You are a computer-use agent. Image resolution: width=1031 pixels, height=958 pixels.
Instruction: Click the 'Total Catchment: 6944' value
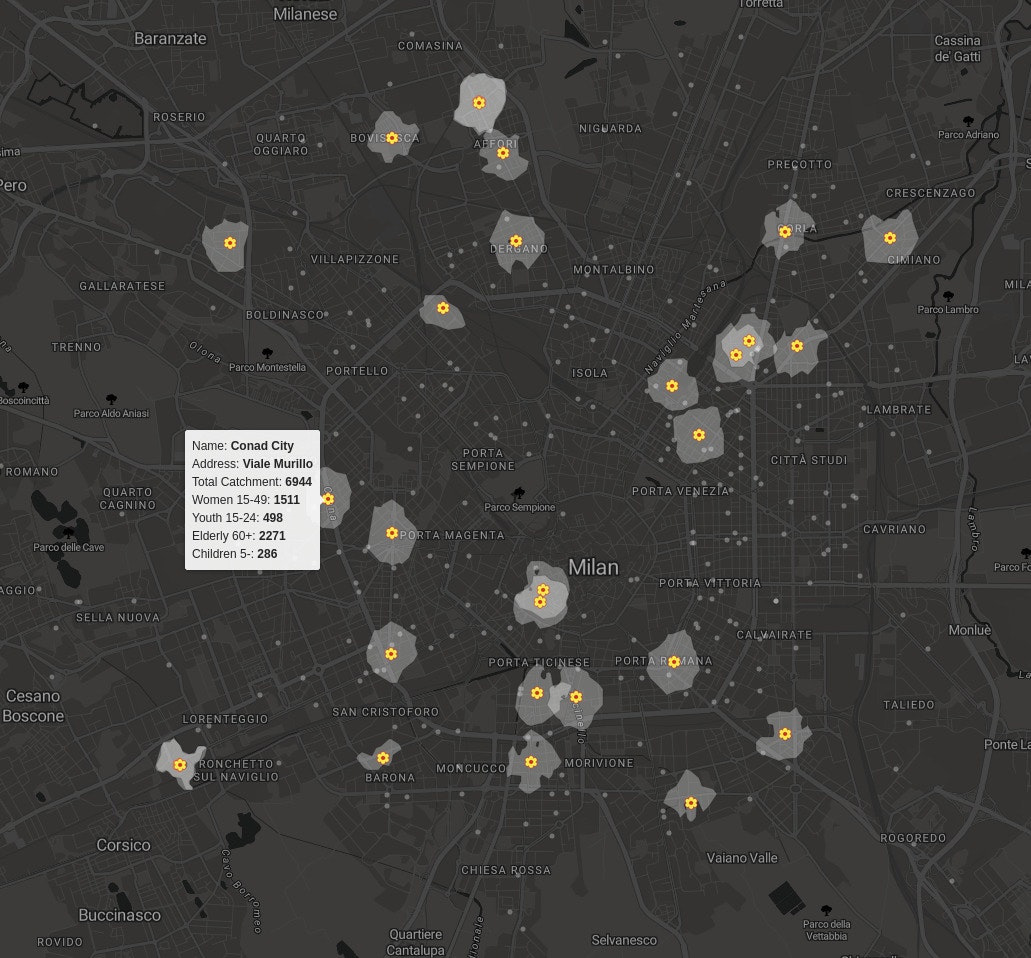point(299,481)
